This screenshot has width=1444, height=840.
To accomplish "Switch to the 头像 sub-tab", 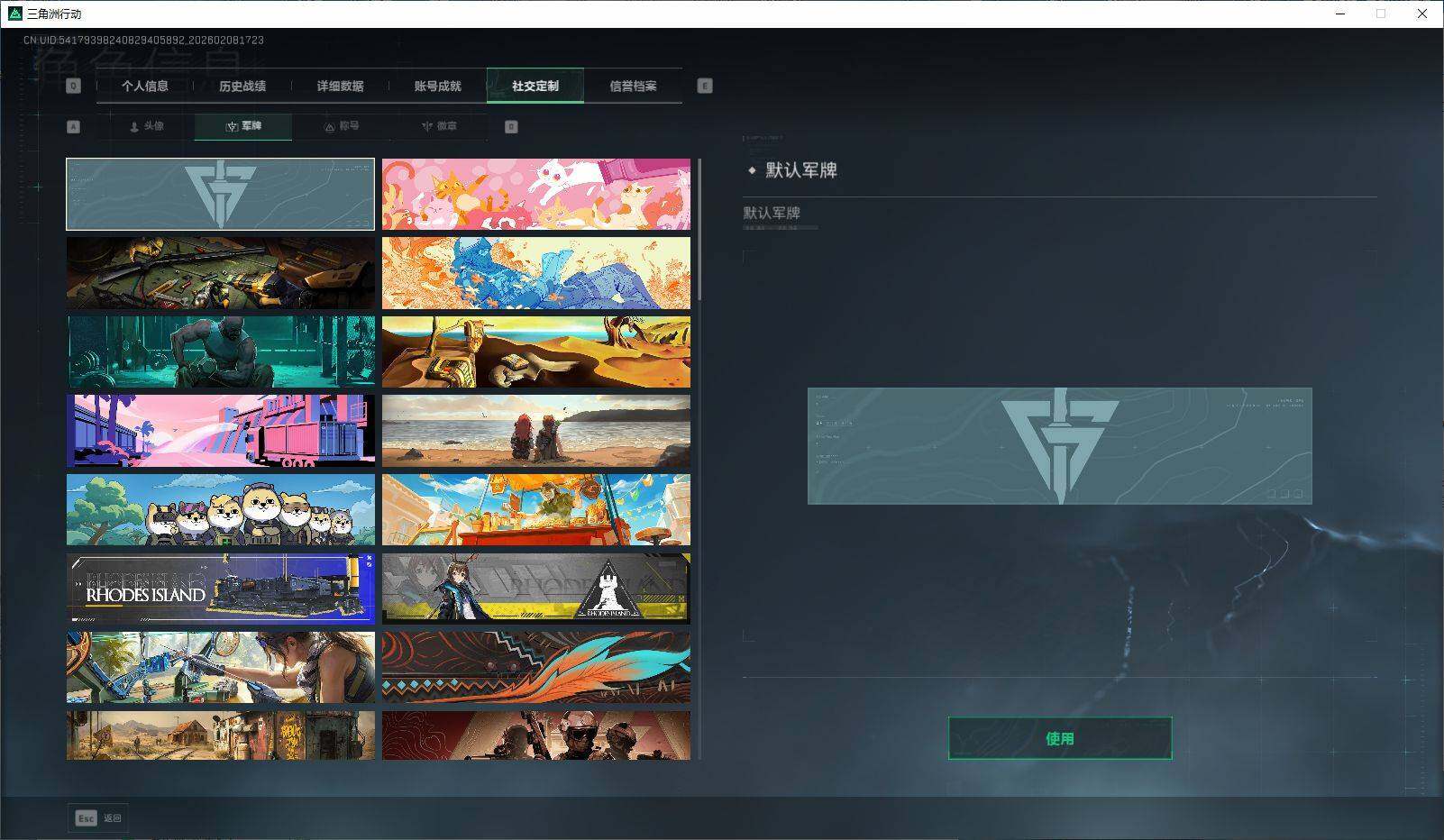I will click(x=146, y=126).
